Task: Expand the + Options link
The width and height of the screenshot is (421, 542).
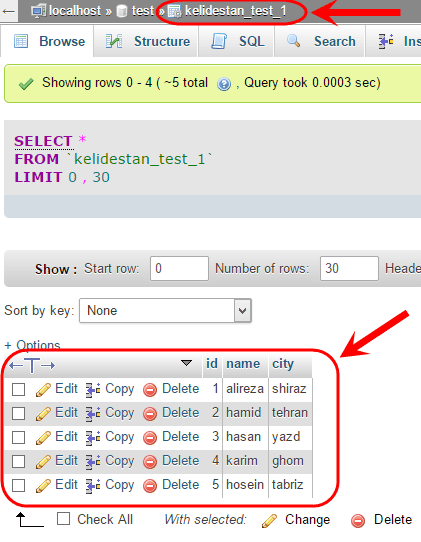Action: point(32,345)
